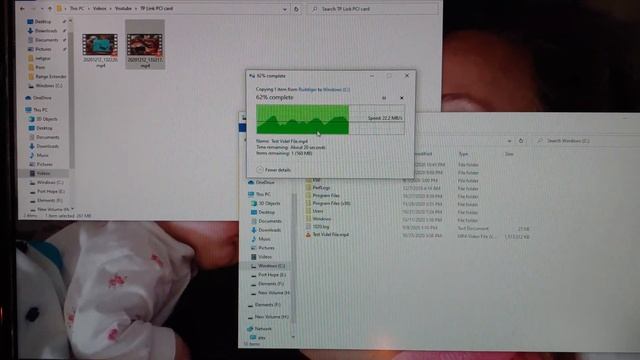Refresh the TP Link PCI card folder
The height and width of the screenshot is (360, 640).
296,9
